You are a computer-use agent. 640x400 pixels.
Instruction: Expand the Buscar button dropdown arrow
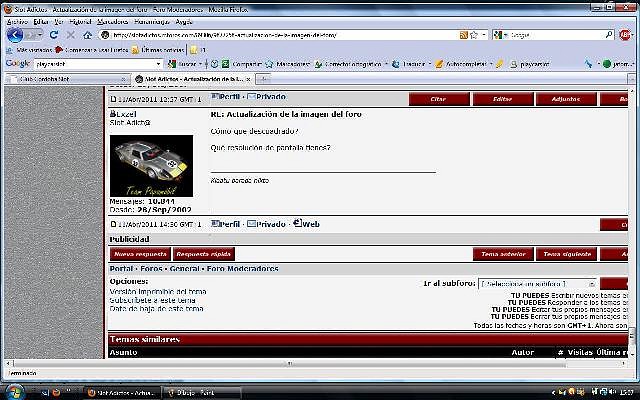coord(200,64)
